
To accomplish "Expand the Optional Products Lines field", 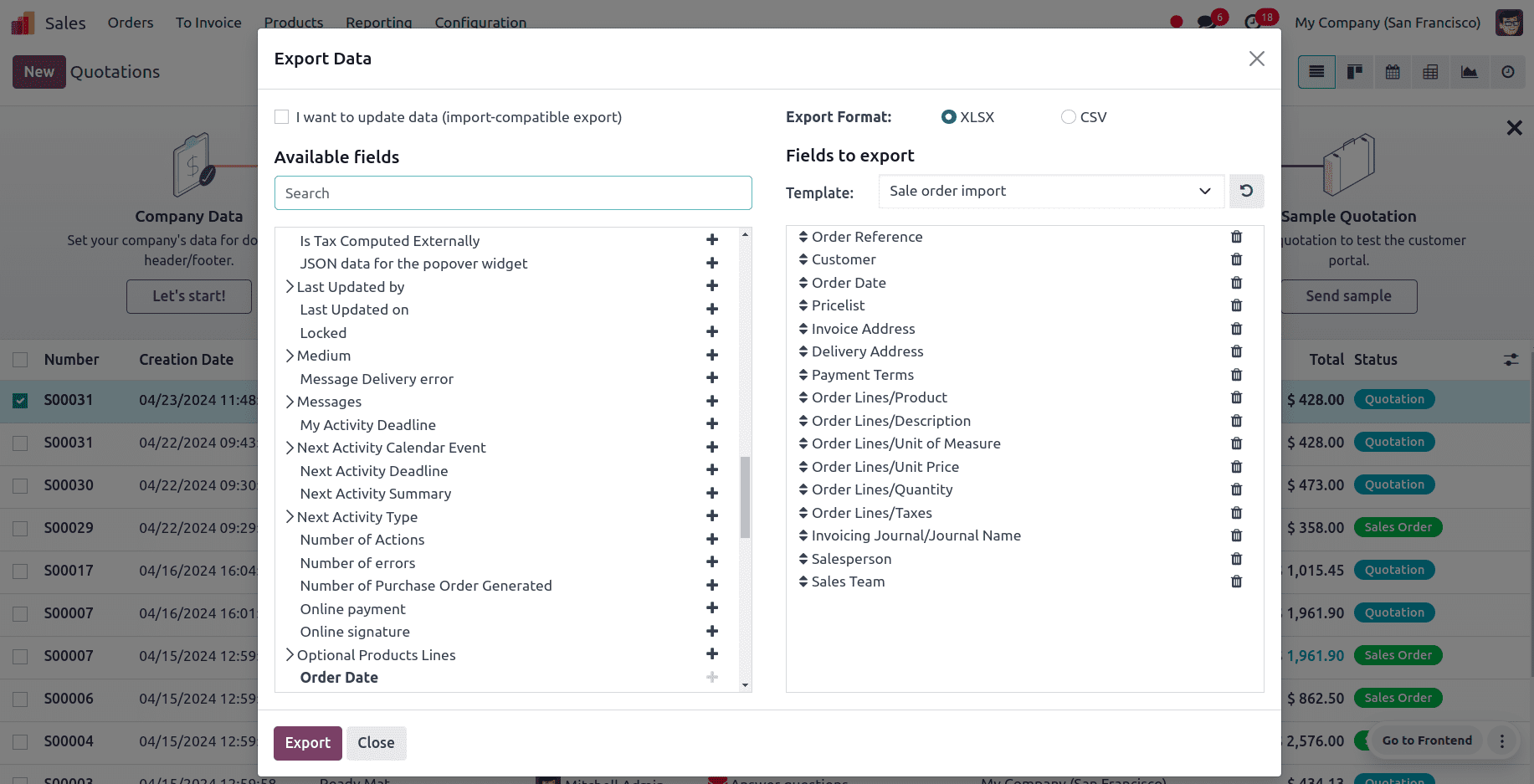I will (x=290, y=654).
